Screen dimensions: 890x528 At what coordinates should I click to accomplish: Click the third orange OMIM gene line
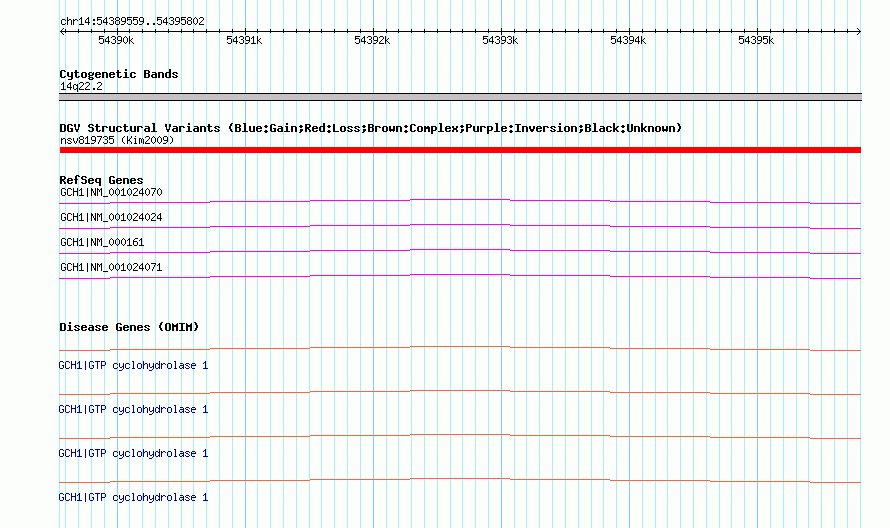pyautogui.click(x=460, y=435)
